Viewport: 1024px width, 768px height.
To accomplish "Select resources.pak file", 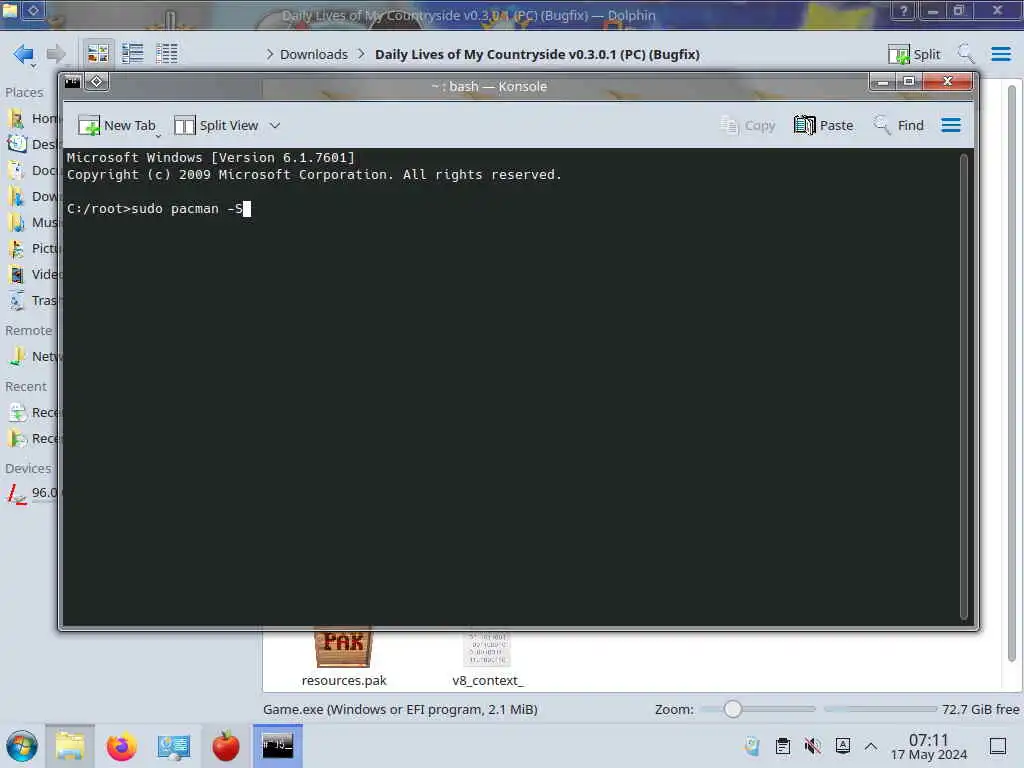I will (x=344, y=658).
